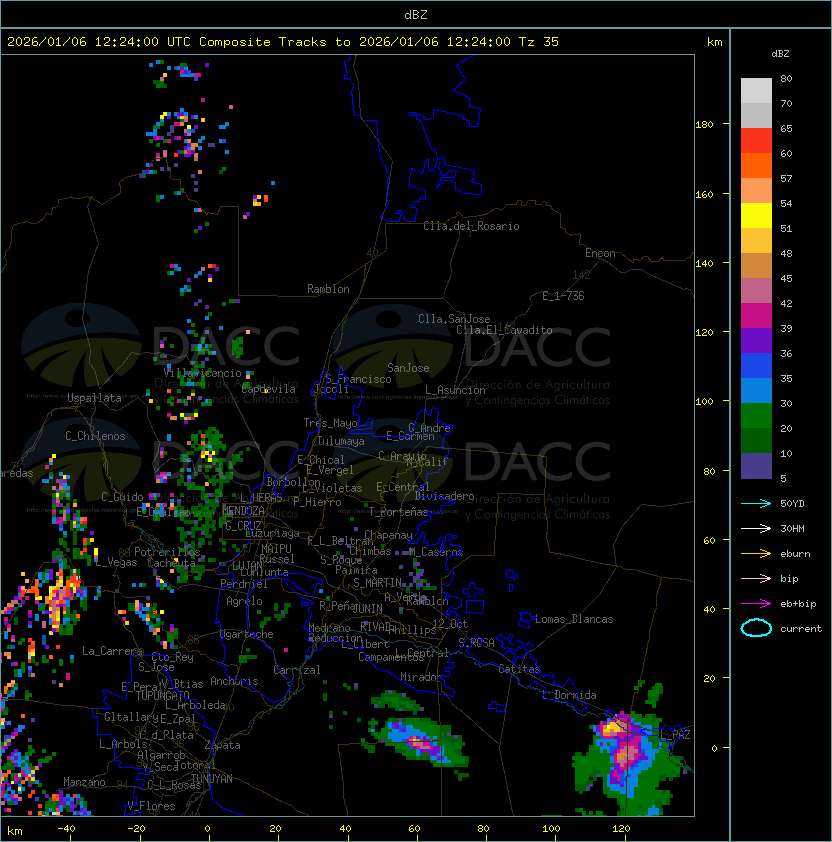Click the 'C_Chilenos' map label
The height and width of the screenshot is (842, 832).
95,436
